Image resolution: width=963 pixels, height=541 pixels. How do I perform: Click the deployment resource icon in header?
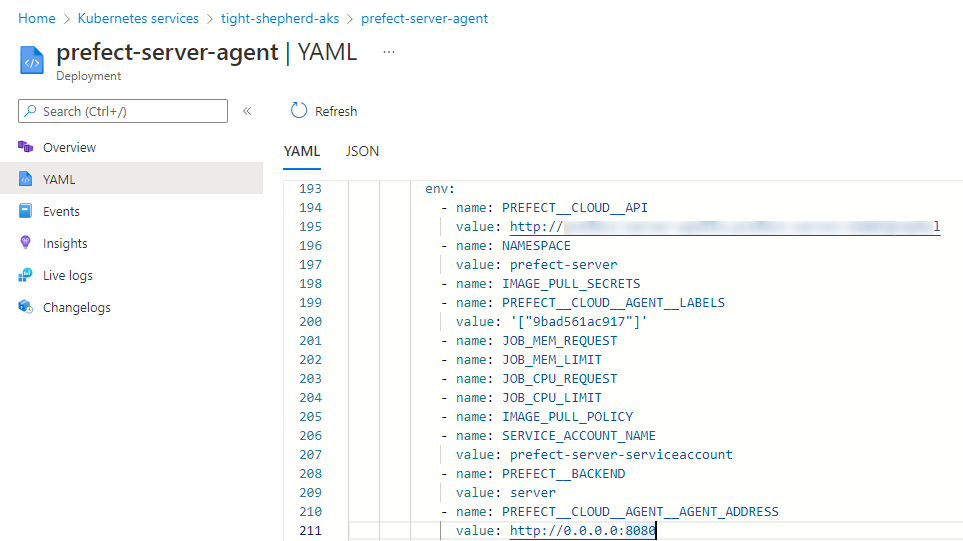(x=31, y=60)
